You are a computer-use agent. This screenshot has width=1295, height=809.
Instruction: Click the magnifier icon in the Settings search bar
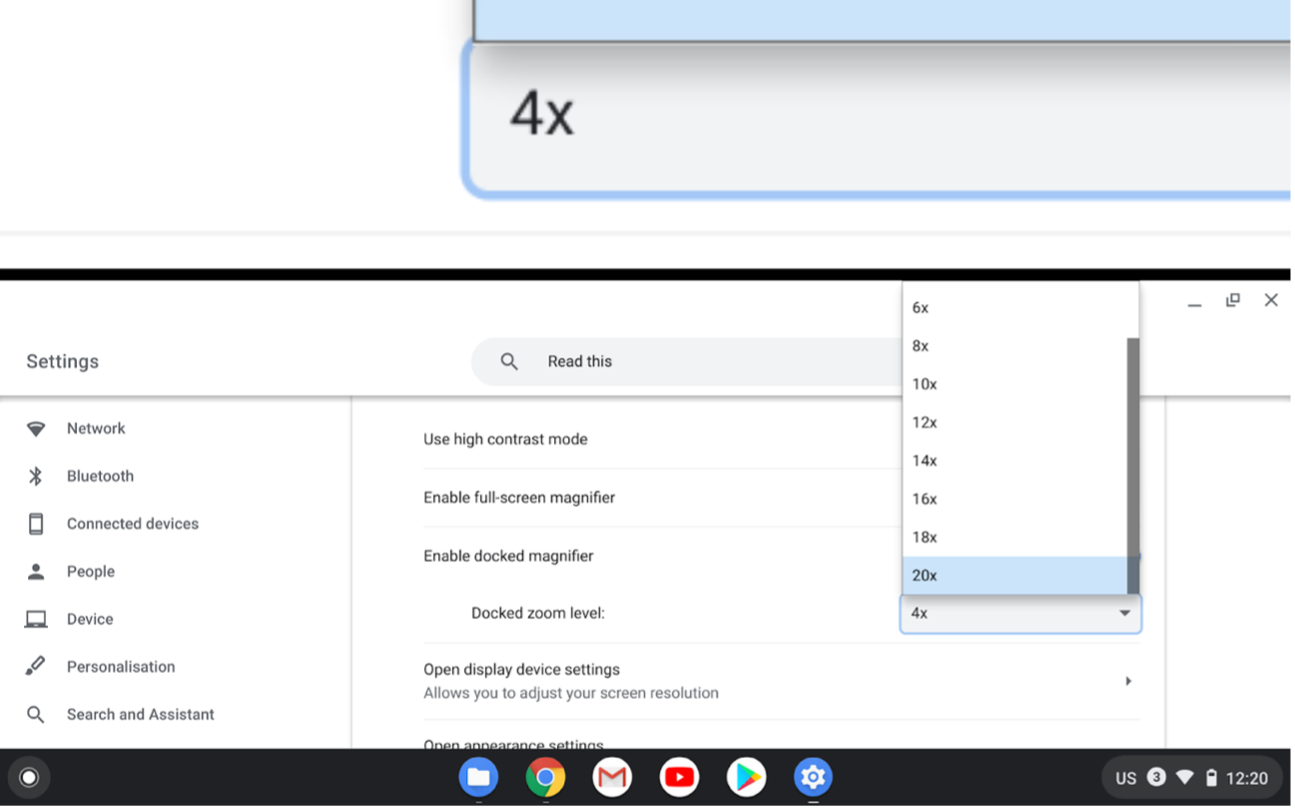tap(509, 361)
